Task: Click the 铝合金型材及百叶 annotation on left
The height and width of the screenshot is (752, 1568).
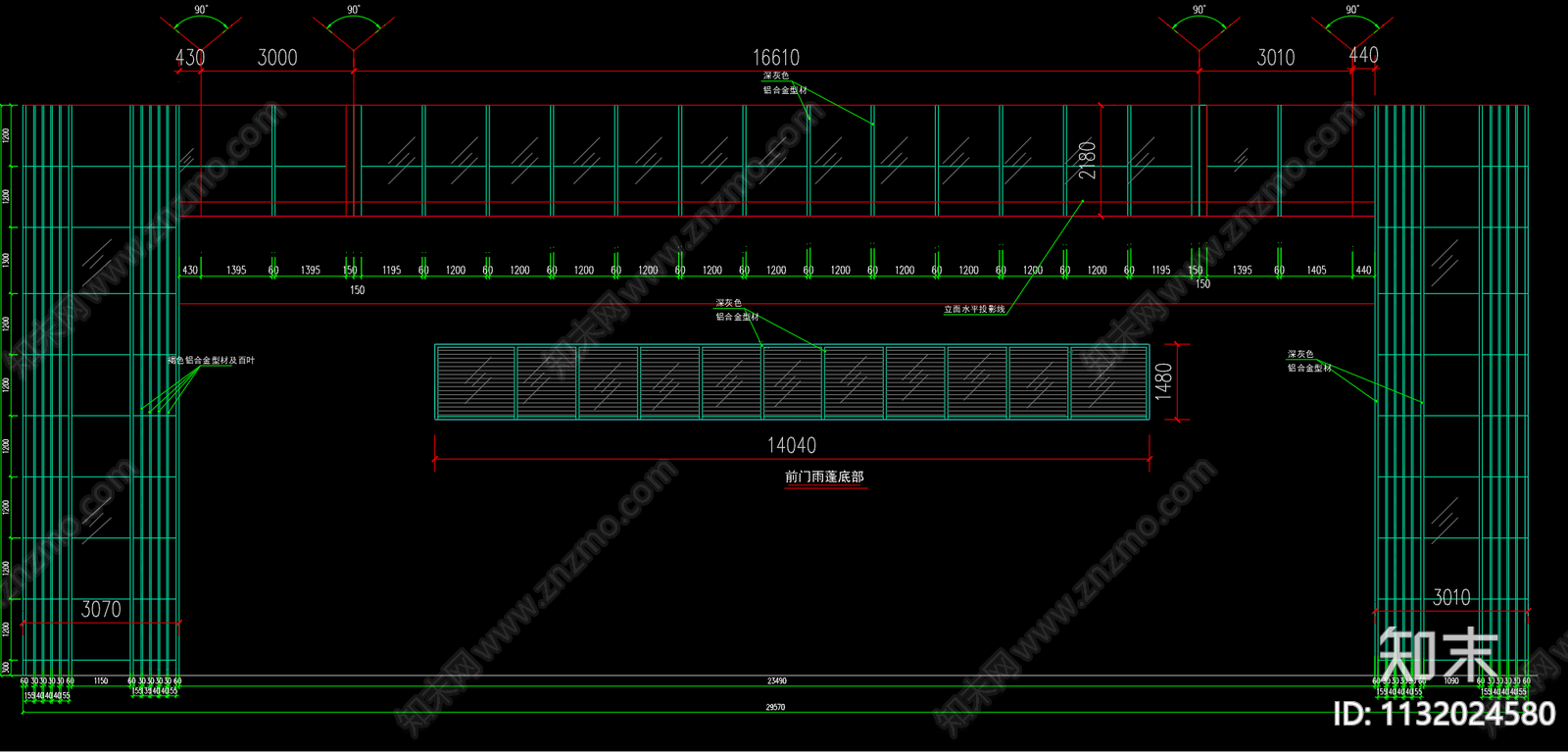Action: 211,361
